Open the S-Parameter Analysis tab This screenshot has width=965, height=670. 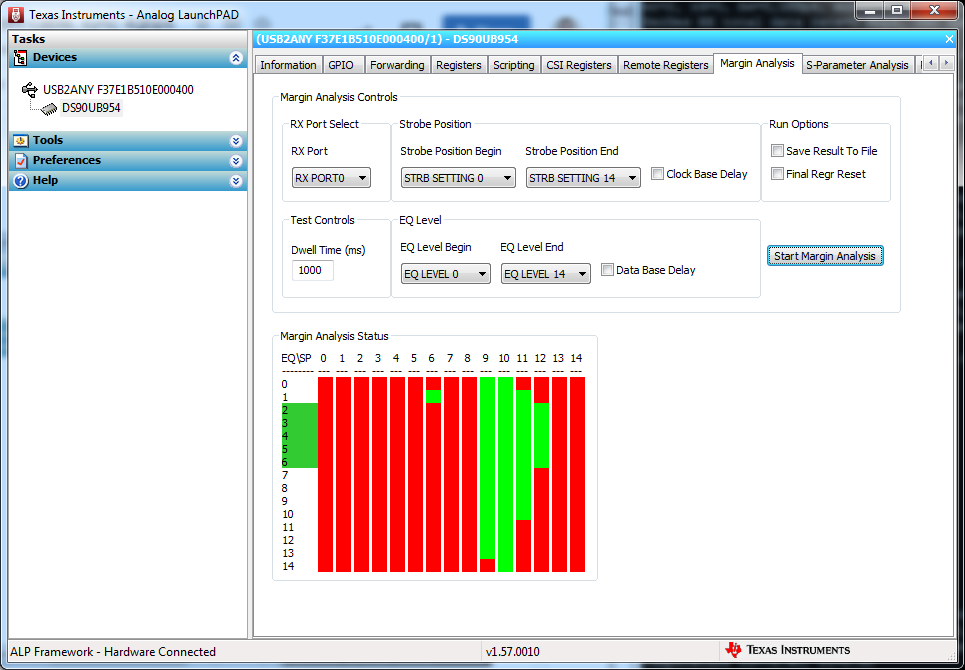(857, 65)
